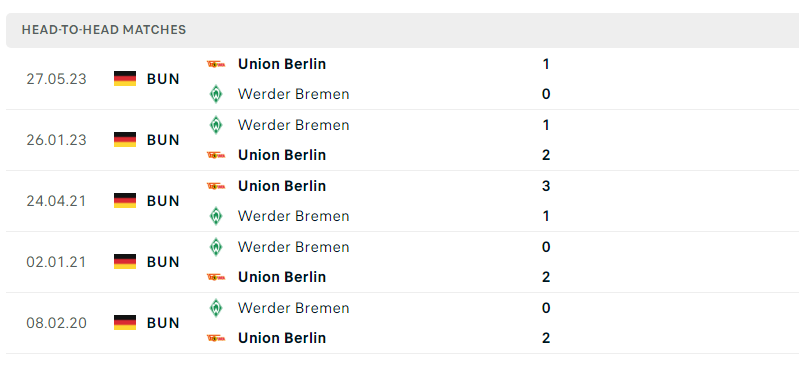Open Union Berlin from the 02.01.21 match

(x=282, y=277)
